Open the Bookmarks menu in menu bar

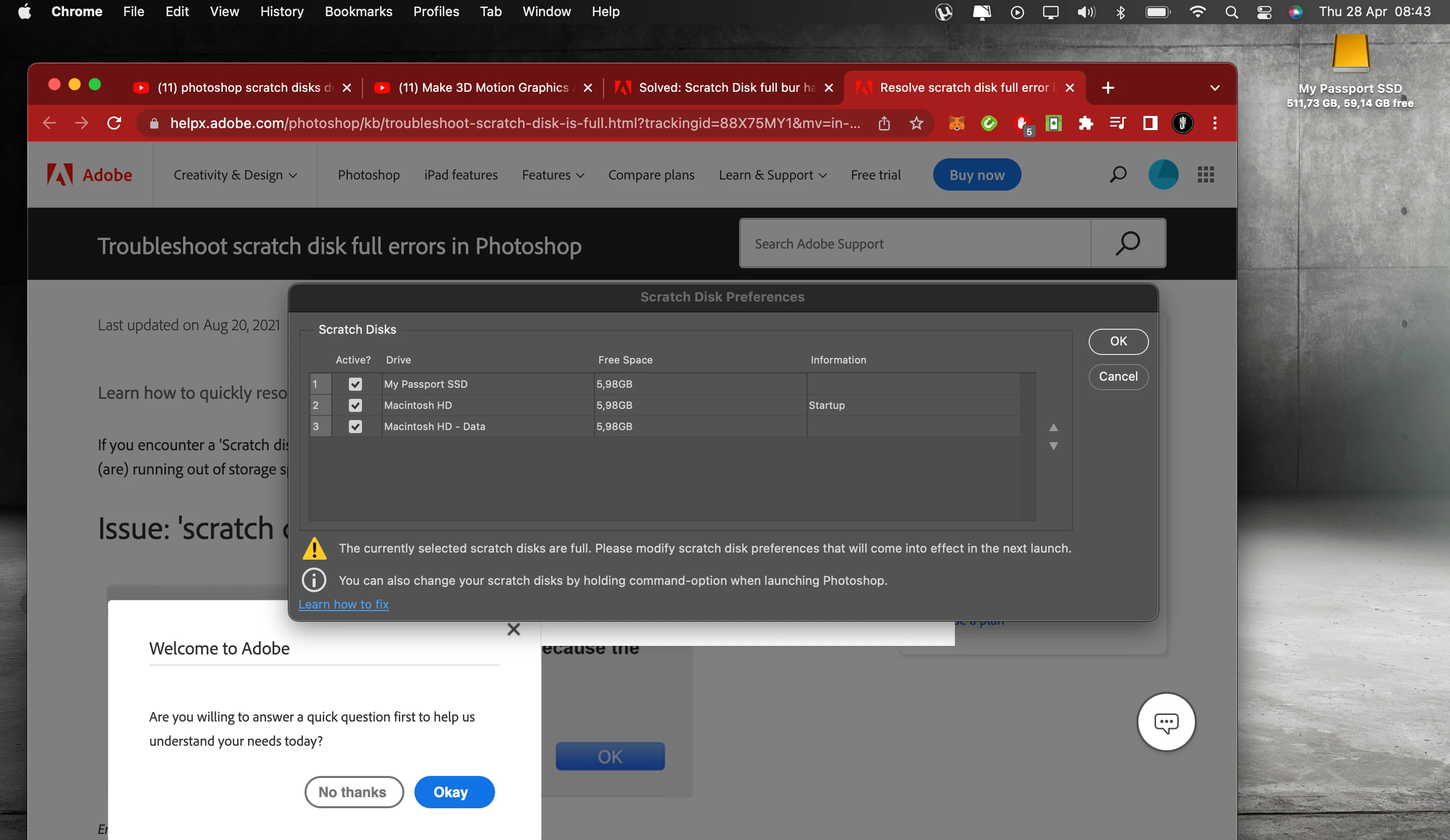358,12
